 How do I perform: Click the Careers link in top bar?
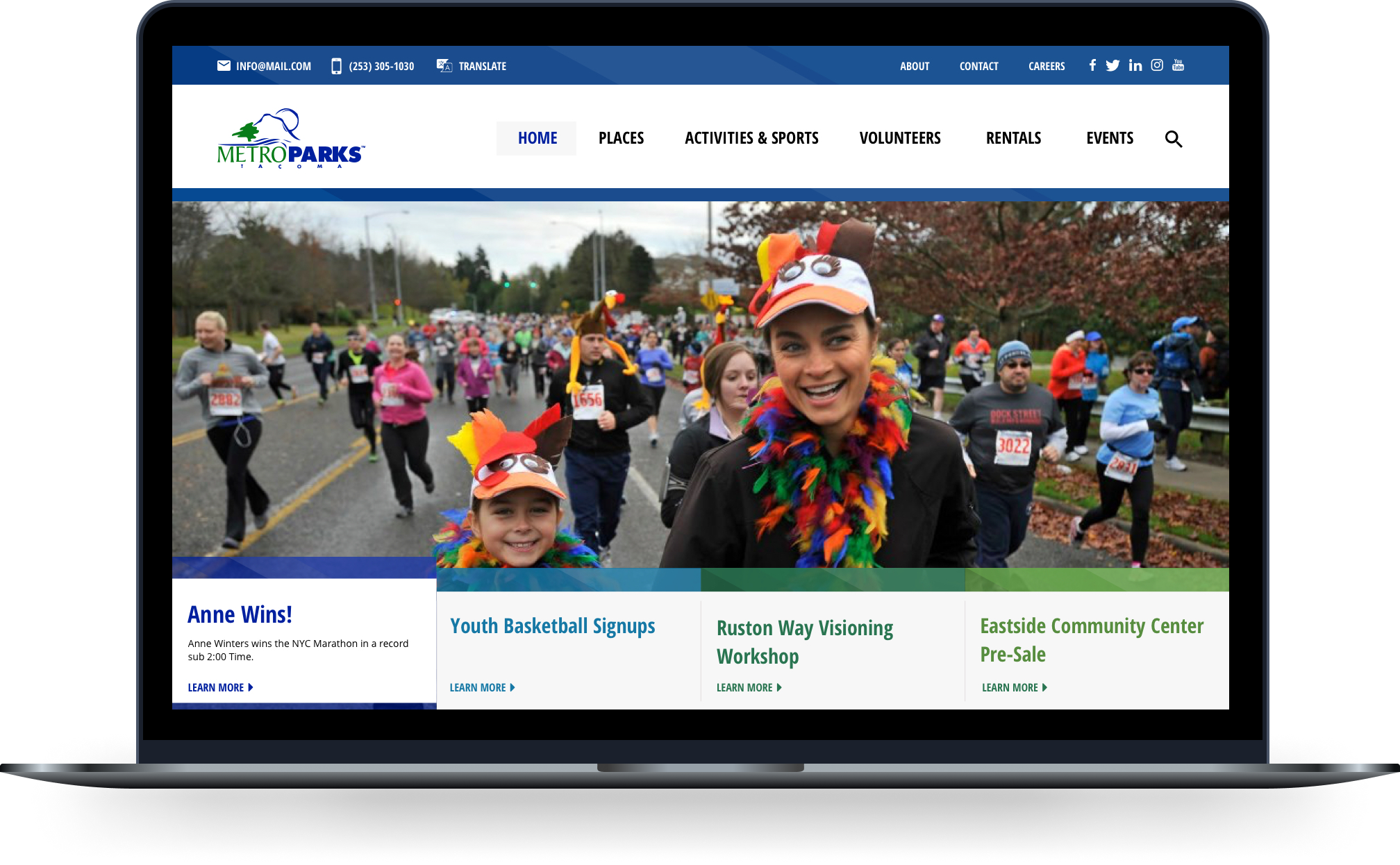coord(1046,66)
